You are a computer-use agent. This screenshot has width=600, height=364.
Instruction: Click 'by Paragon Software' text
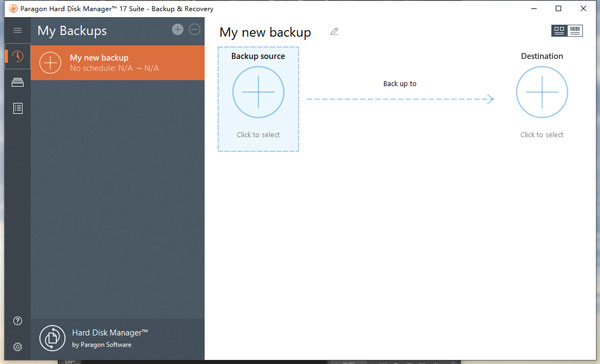click(x=101, y=345)
